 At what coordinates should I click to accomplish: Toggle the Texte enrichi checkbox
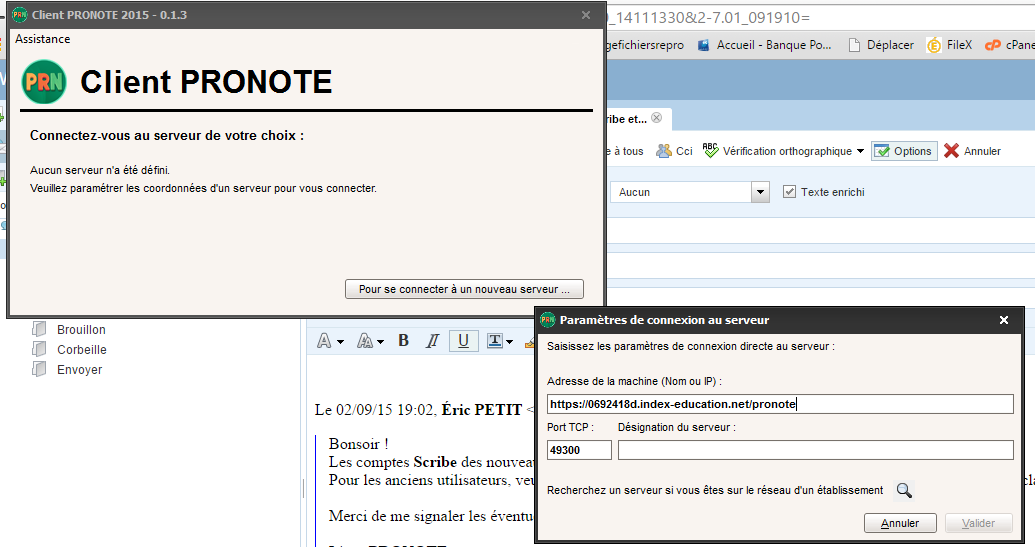point(789,192)
